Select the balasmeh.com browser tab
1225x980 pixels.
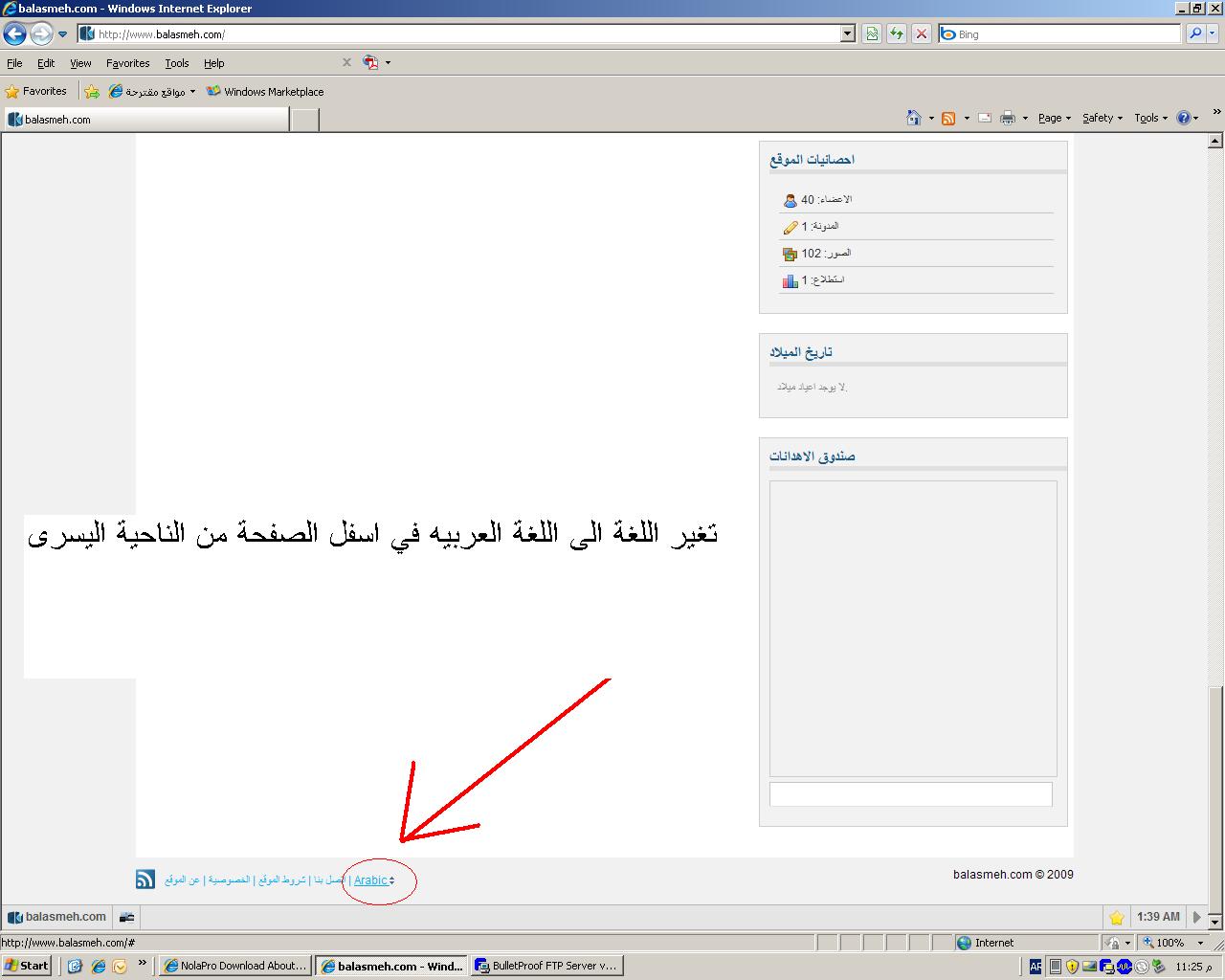(x=145, y=120)
